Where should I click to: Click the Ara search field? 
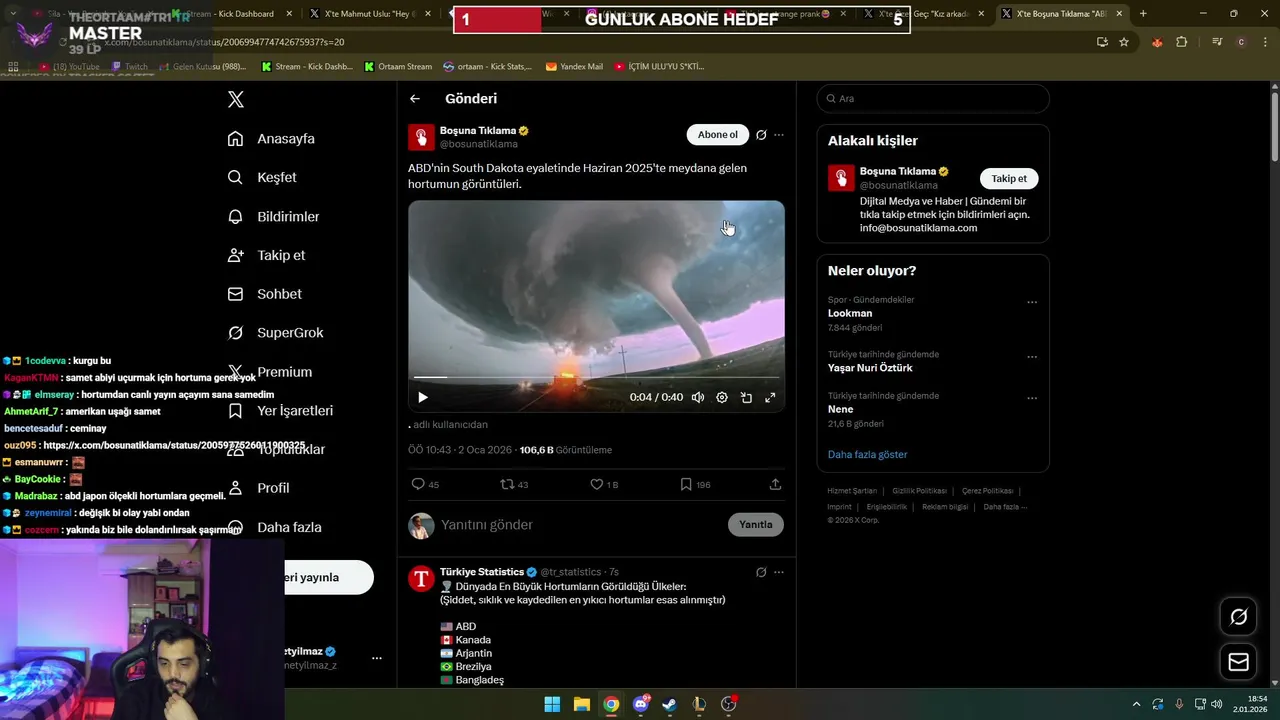pyautogui.click(x=933, y=99)
